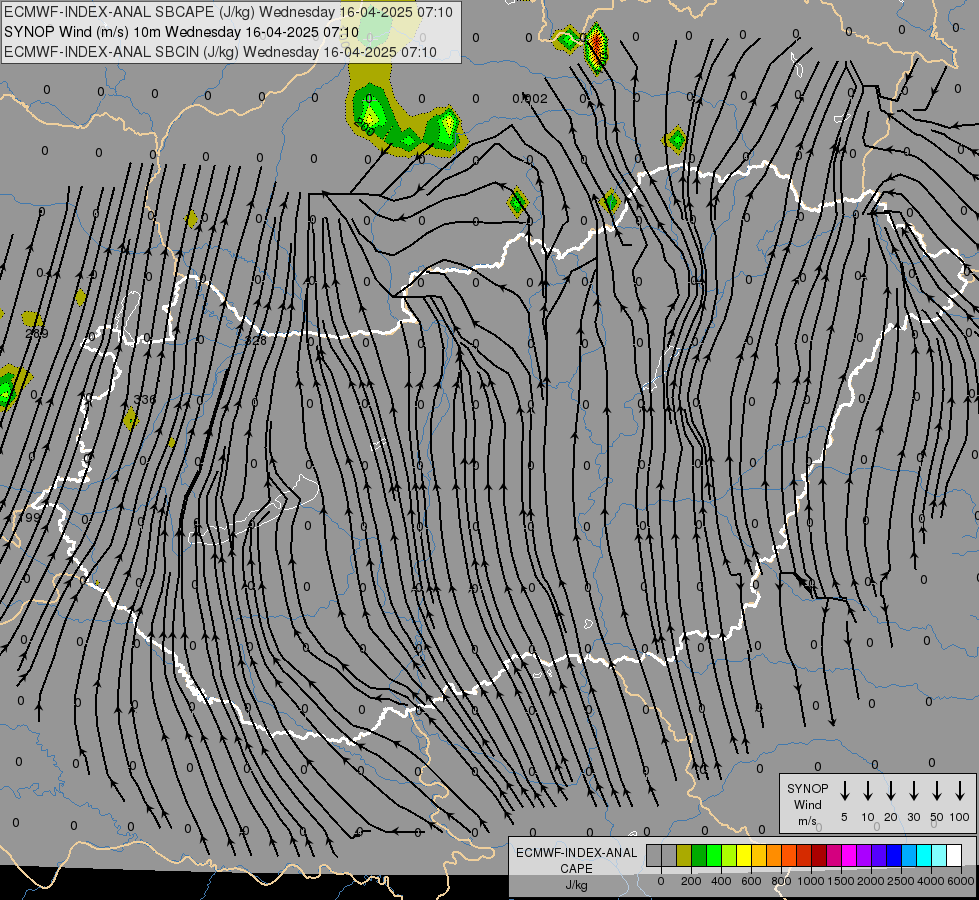This screenshot has height=900, width=979.
Task: Click the '200' tick label on the CAPE scale
Action: (x=691, y=881)
